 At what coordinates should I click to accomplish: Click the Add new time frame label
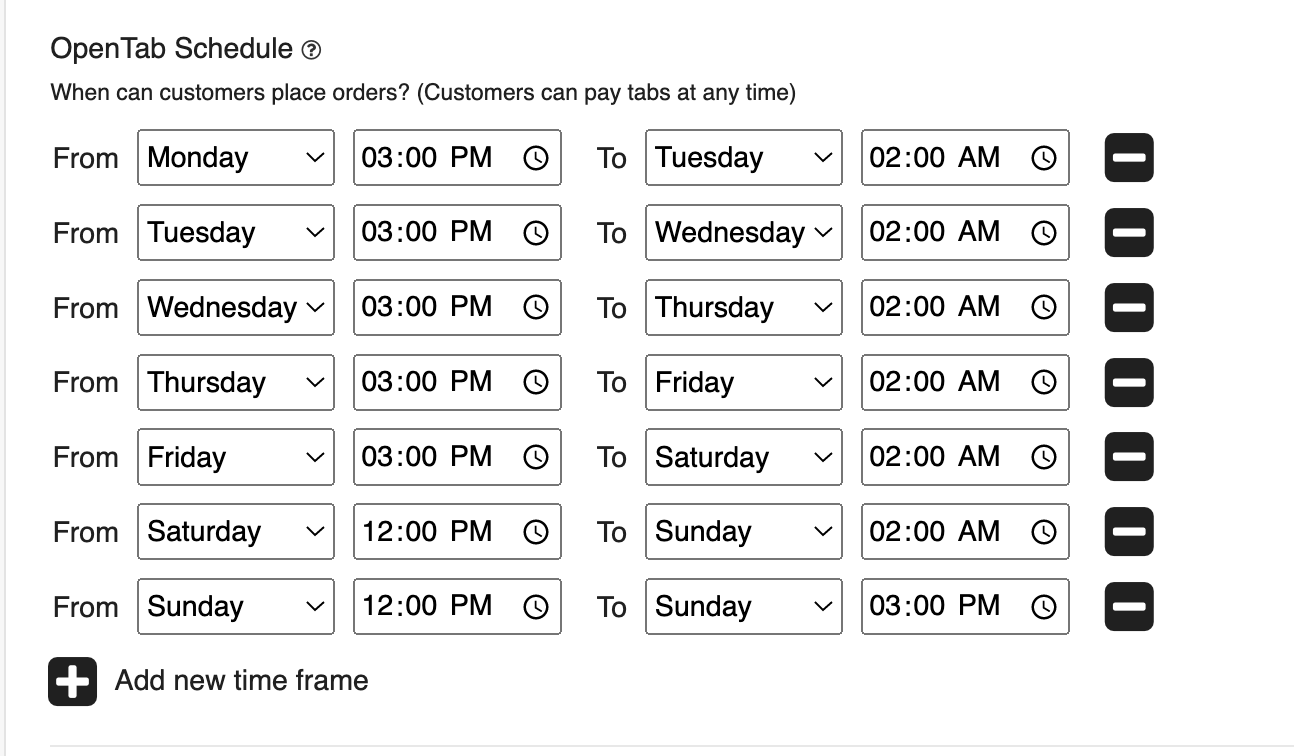point(242,681)
